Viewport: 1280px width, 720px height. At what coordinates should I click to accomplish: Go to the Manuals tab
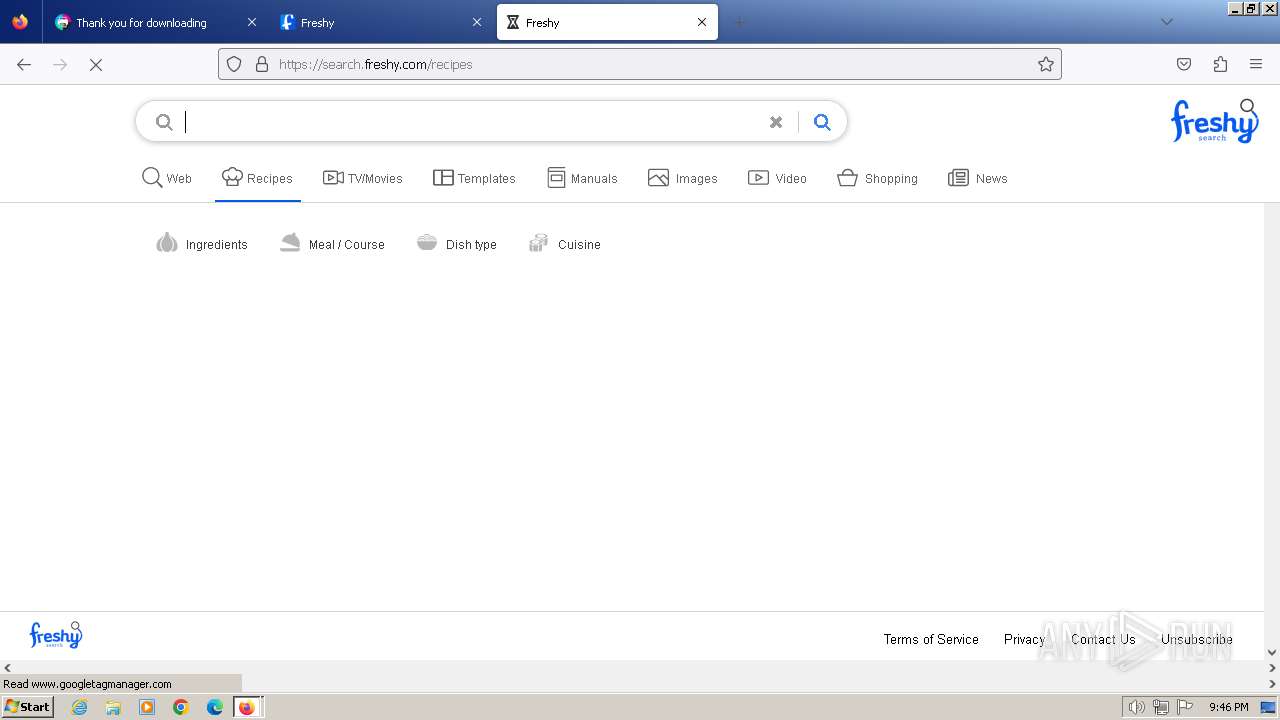point(582,178)
